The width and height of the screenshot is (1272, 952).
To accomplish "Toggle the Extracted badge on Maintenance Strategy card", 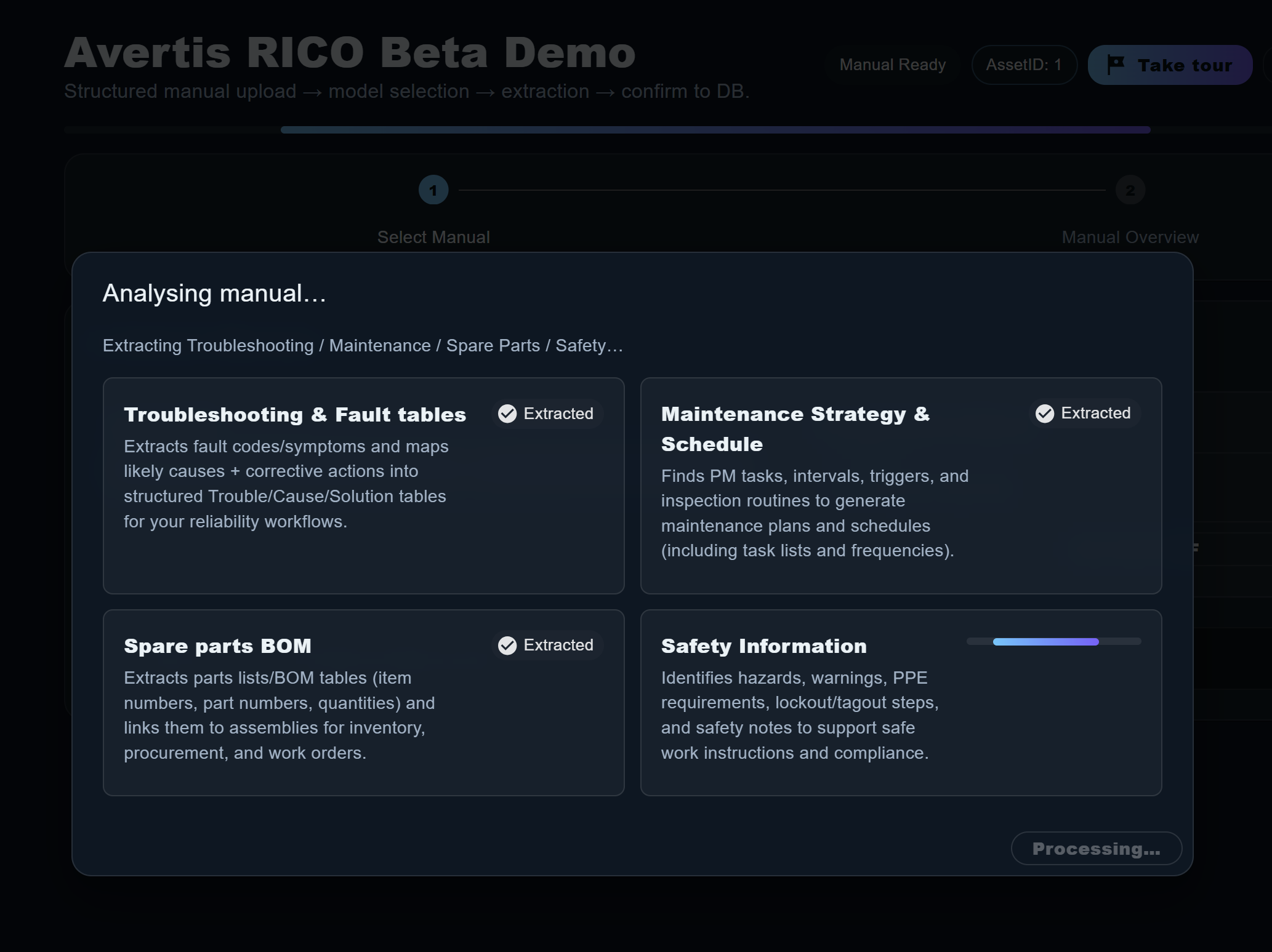I will pos(1084,413).
